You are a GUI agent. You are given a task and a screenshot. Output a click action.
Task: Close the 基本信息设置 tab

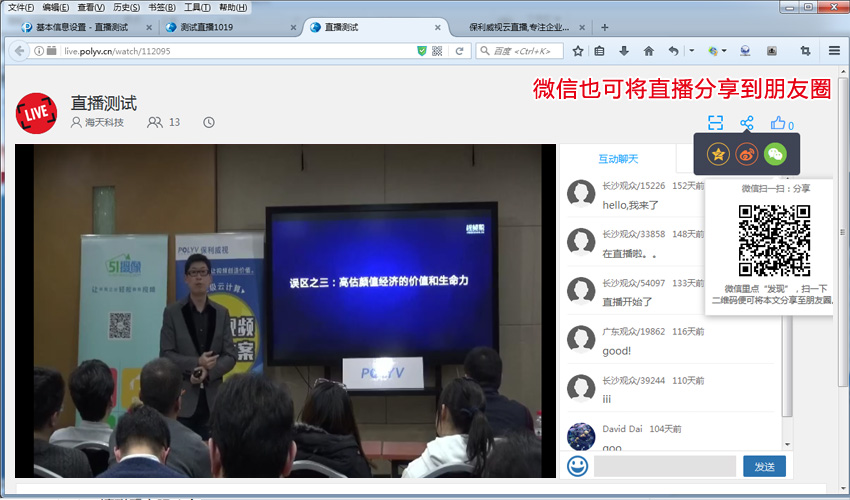pos(149,27)
